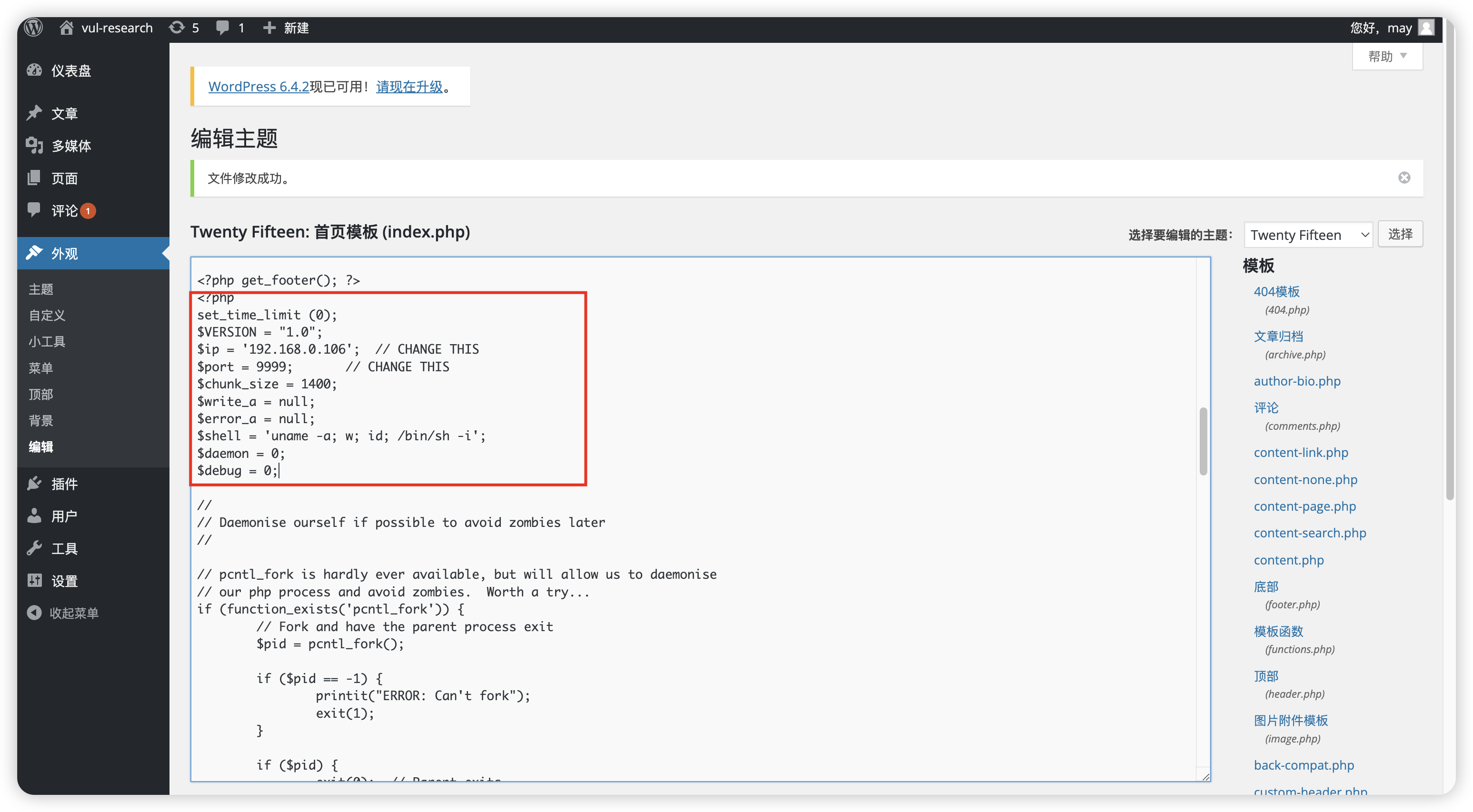Visit the vul-research site home icon
Image resolution: width=1473 pixels, height=812 pixels.
(66, 28)
